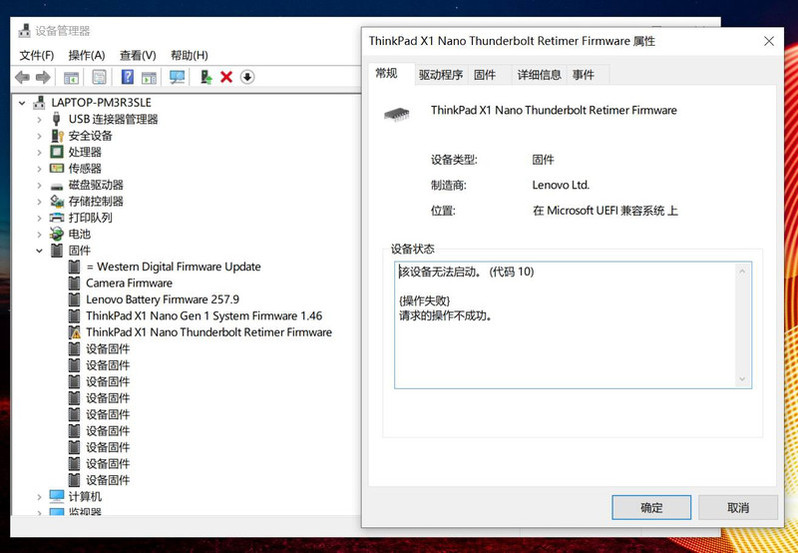Click the Properties icon in Device Manager toolbar
Screen dimensions: 798x553
(99, 77)
